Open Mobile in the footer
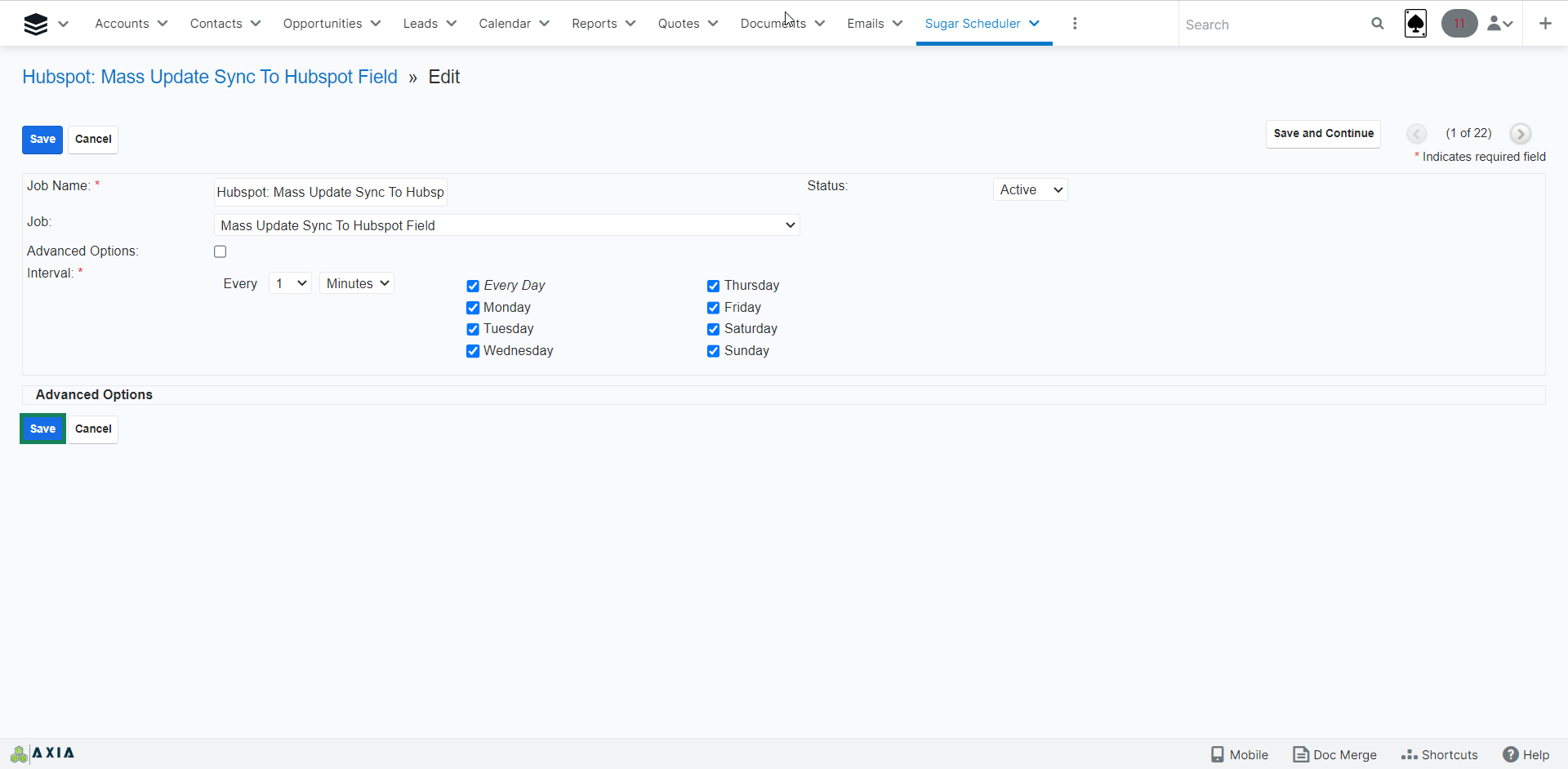1568x769 pixels. (x=1239, y=754)
